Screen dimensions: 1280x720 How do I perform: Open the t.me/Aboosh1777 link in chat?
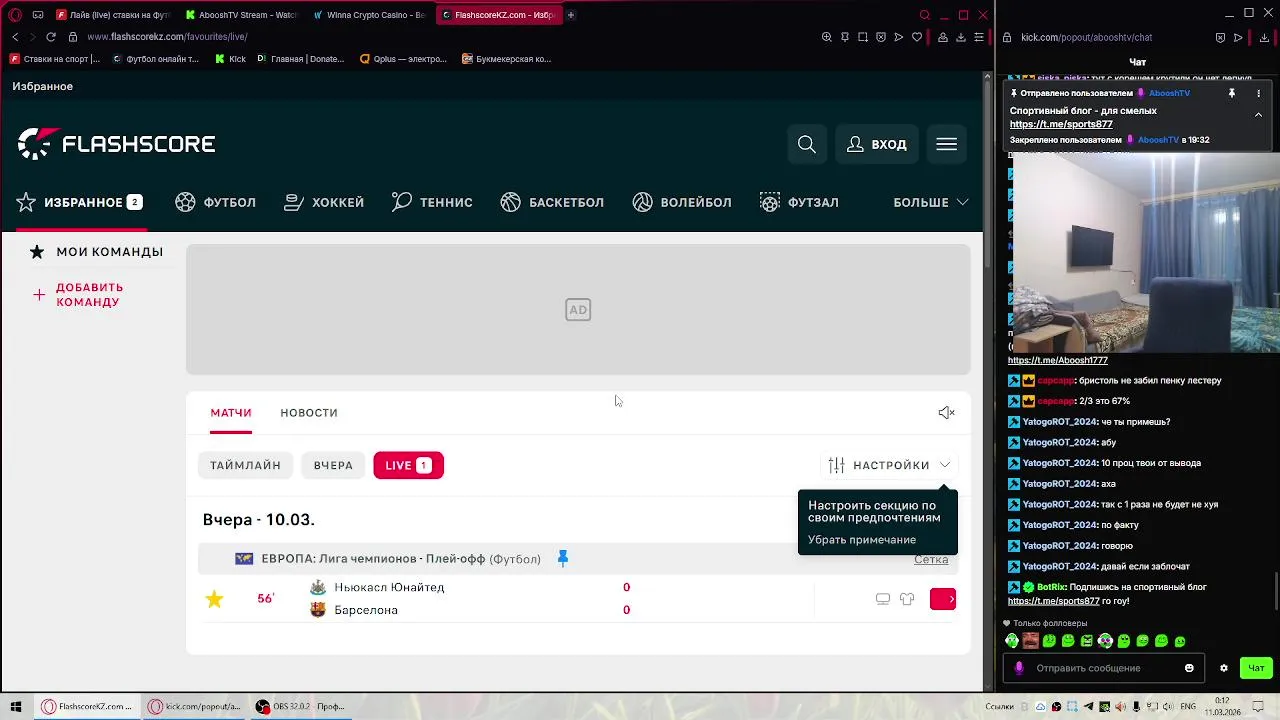coord(1058,360)
